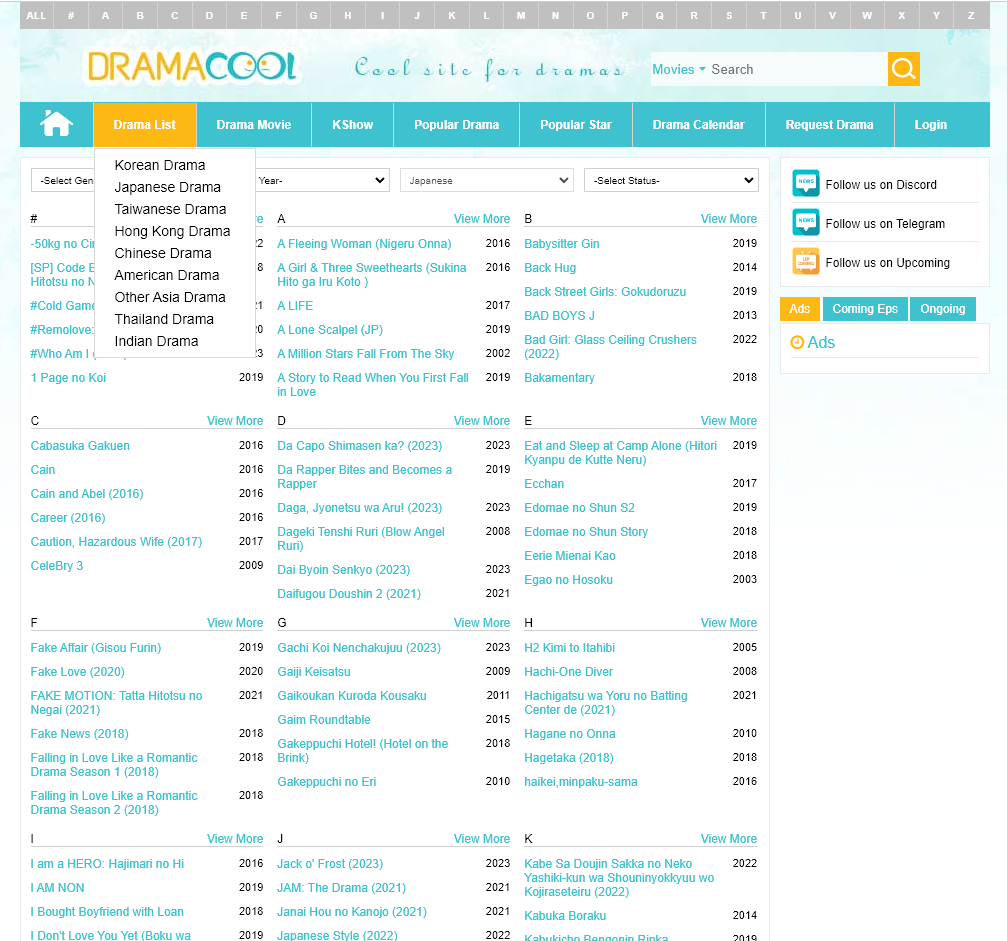Open Follow us on Discord link

point(880,184)
